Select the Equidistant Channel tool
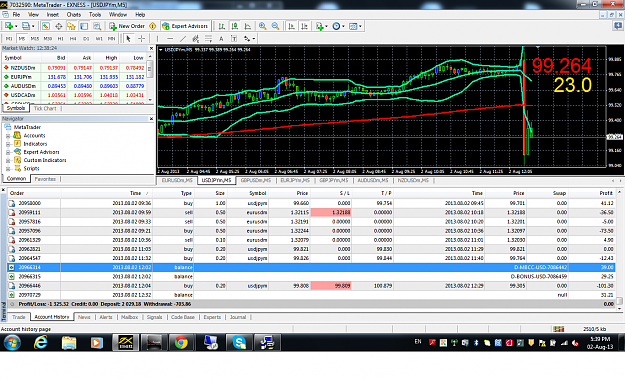Viewport: 625px width, 379px height. [x=195, y=39]
